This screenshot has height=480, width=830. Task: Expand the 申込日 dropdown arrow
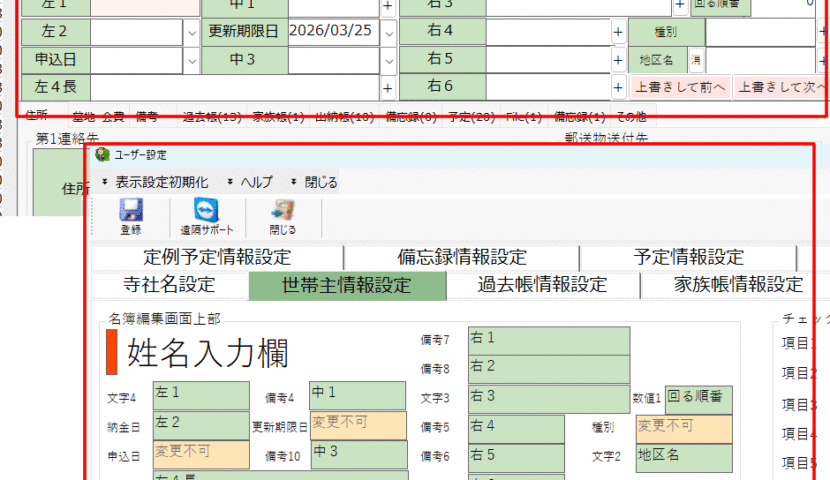pos(192,59)
